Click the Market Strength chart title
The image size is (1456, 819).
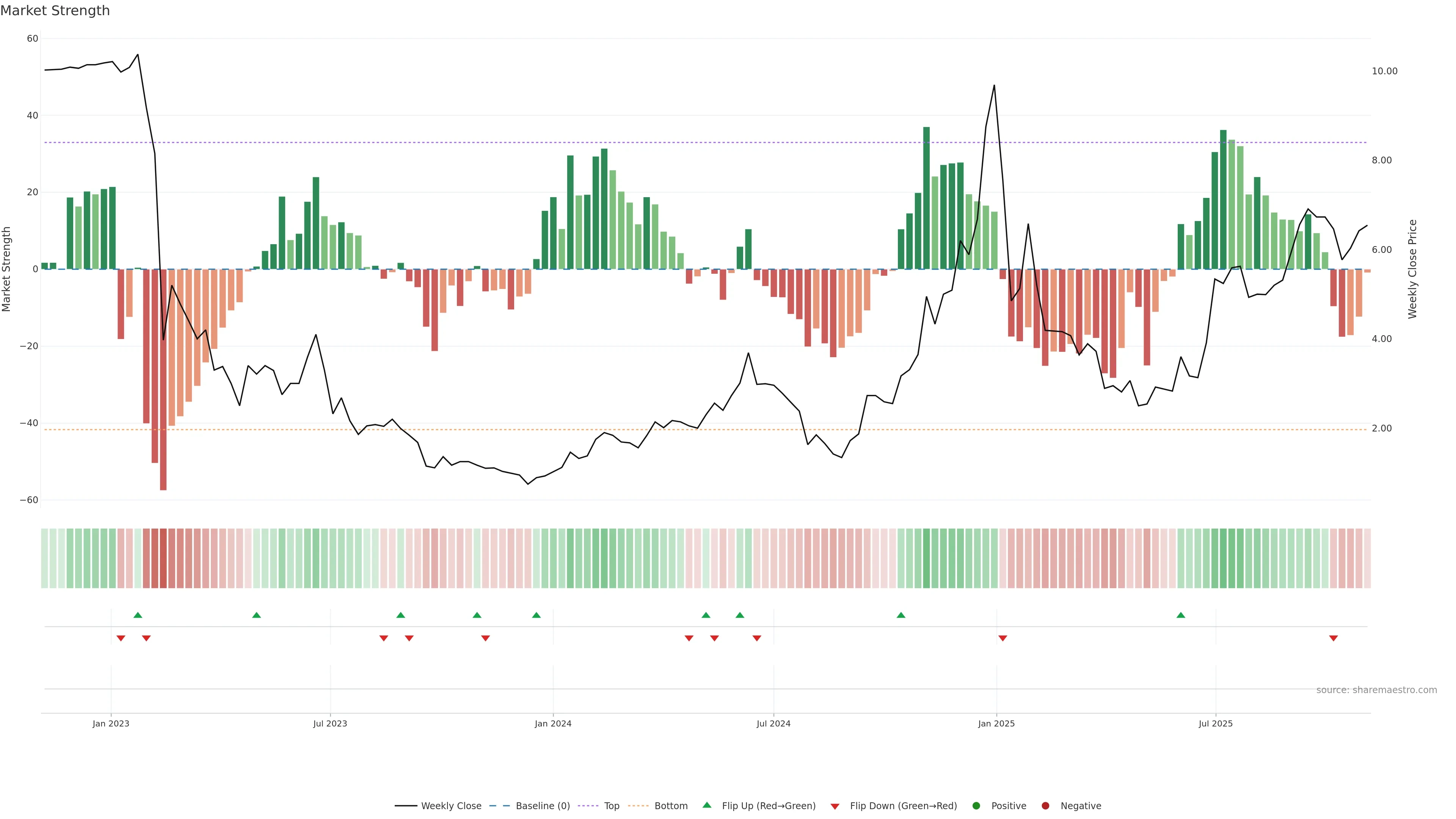coord(55,11)
